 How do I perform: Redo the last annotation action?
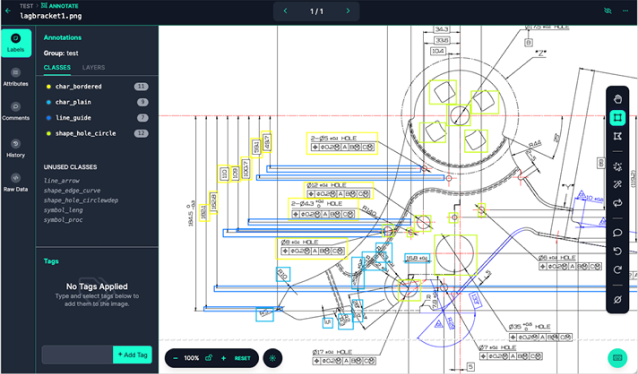point(617,269)
